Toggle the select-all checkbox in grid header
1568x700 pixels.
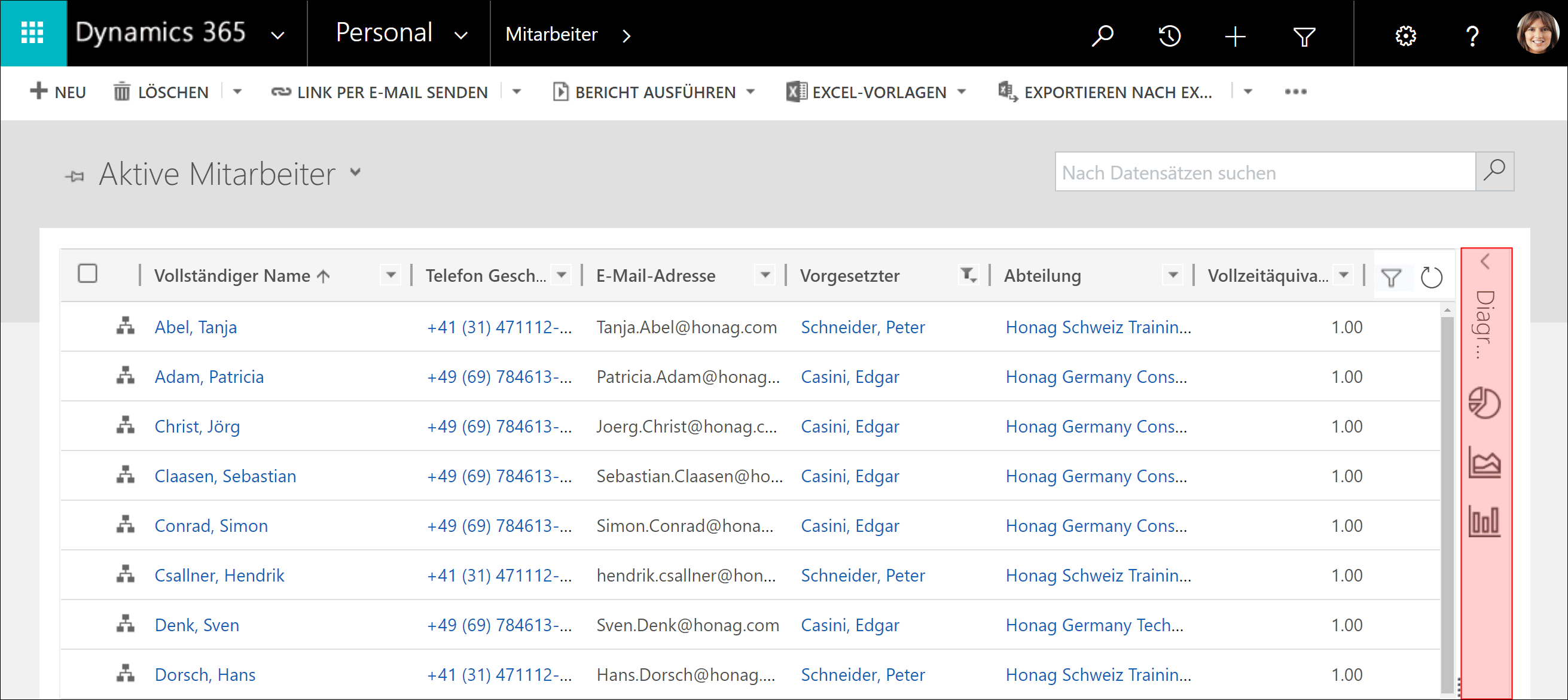[x=88, y=273]
